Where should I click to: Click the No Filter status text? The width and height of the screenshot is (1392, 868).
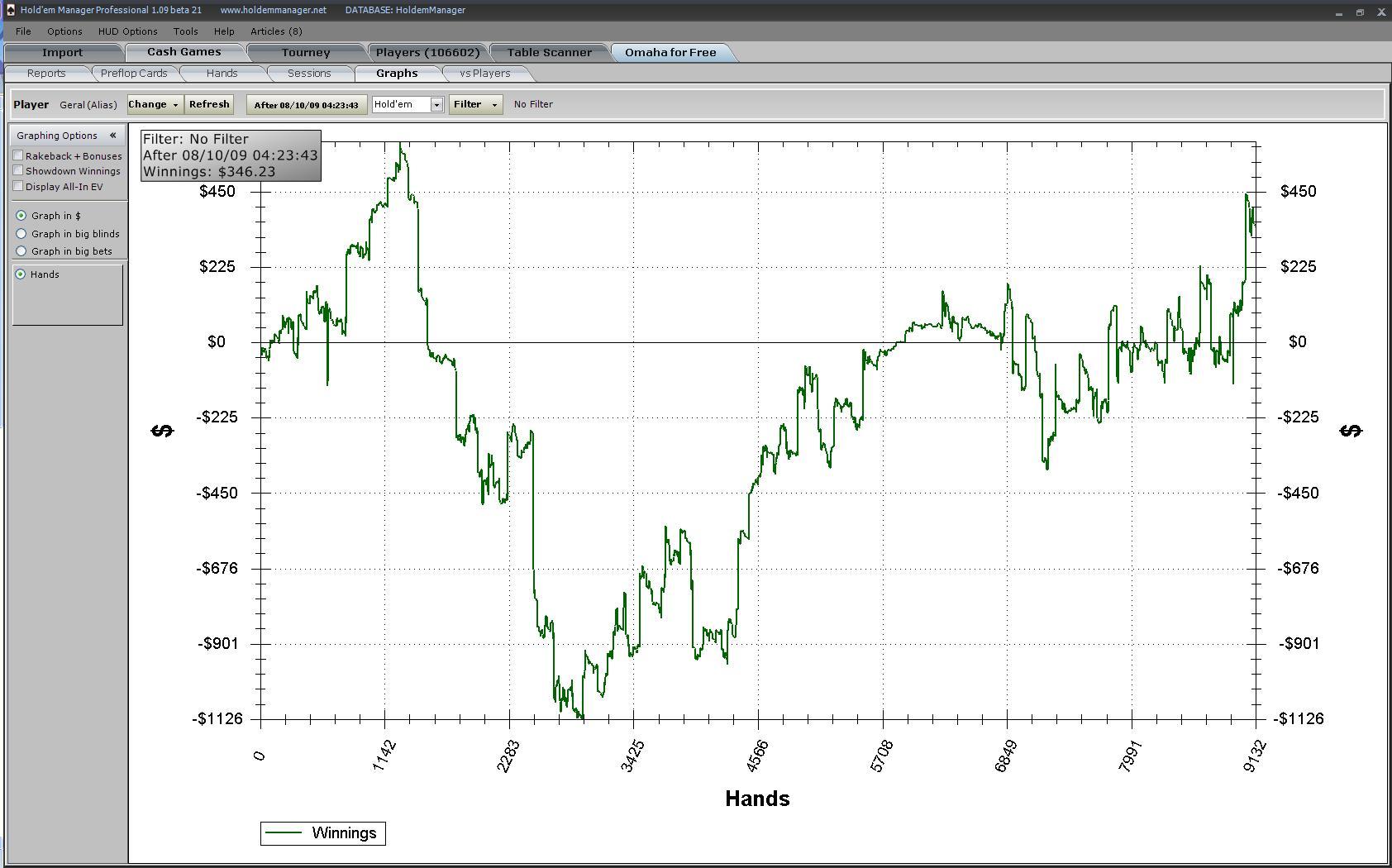(533, 104)
